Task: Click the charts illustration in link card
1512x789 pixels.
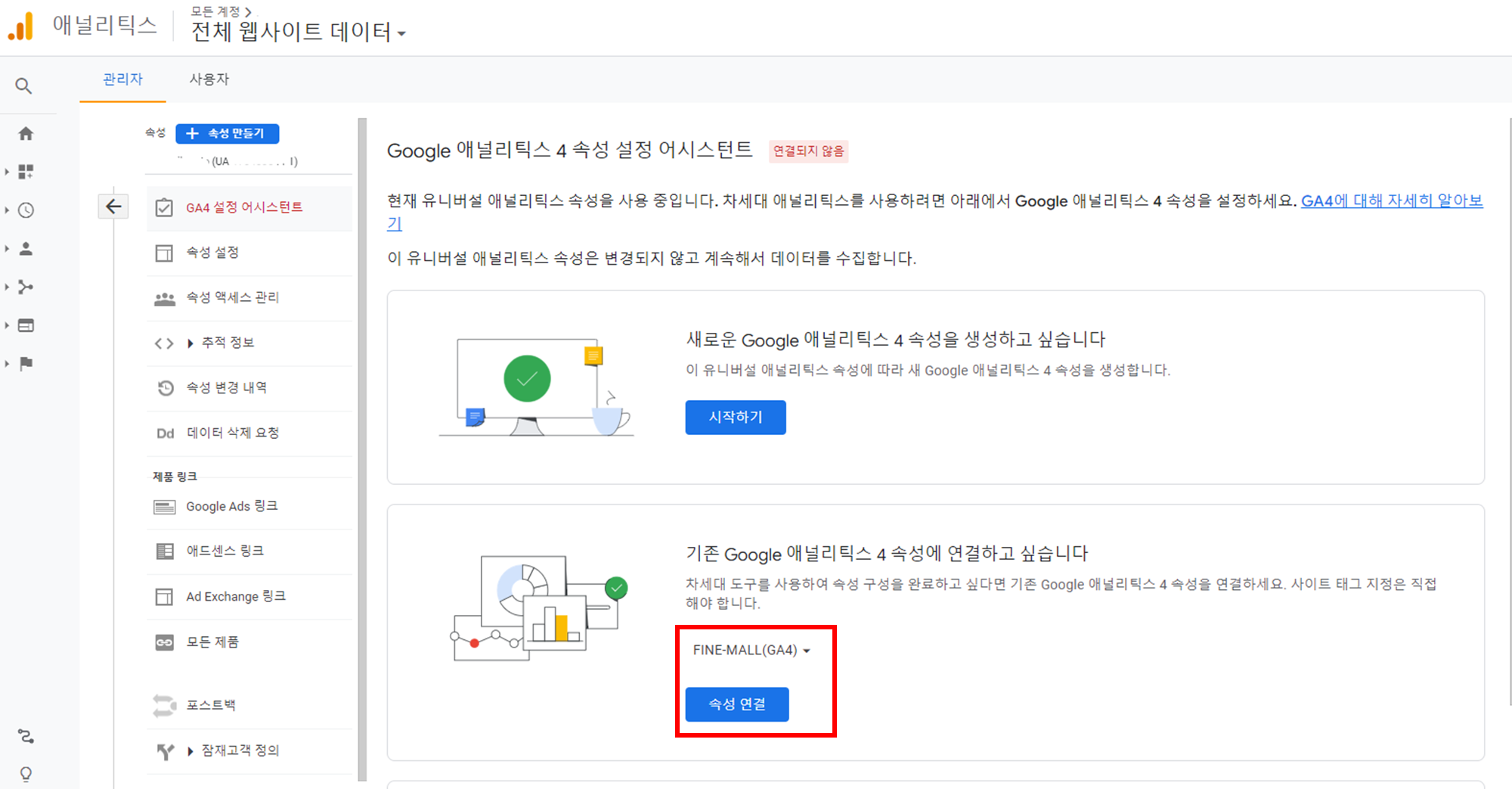Action: click(x=540, y=608)
